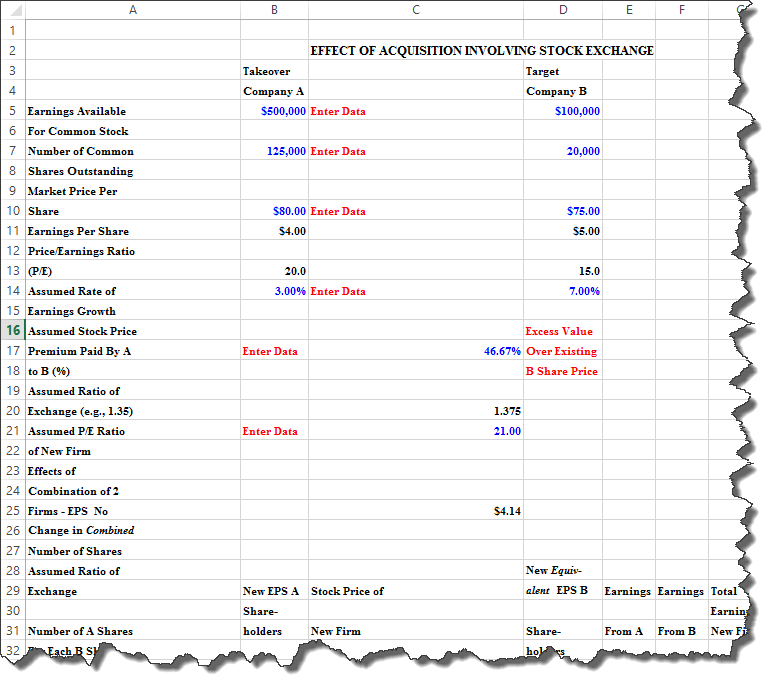Select column B header
The width and height of the screenshot is (776, 689).
pyautogui.click(x=274, y=10)
